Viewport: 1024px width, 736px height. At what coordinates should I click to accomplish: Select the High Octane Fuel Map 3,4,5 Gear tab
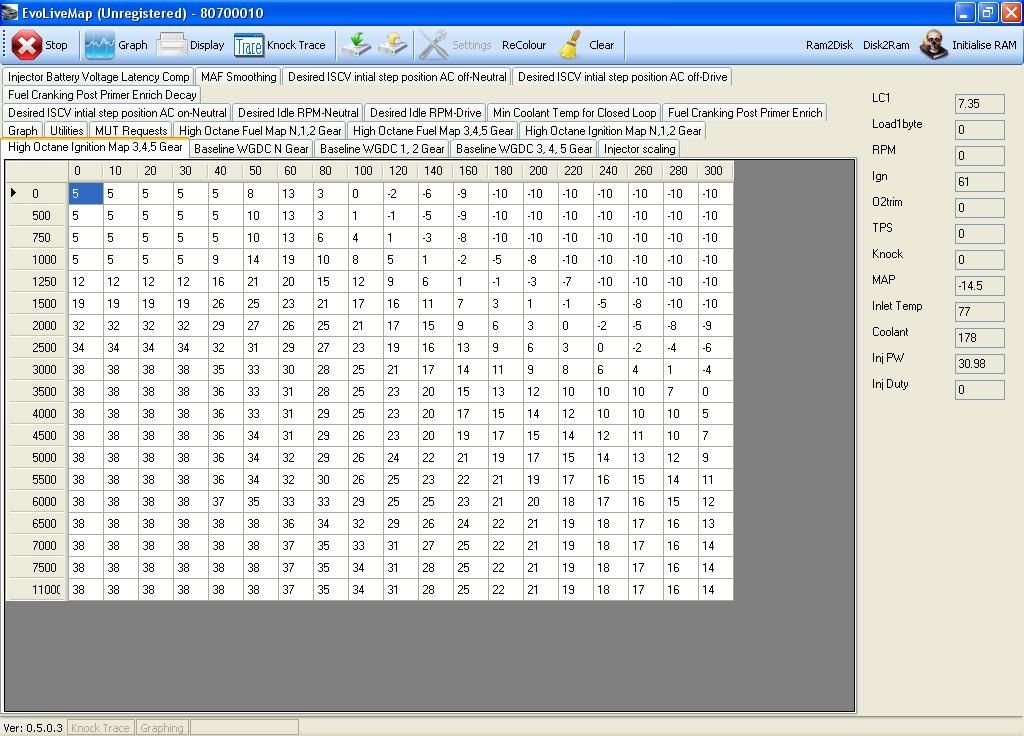coord(433,131)
